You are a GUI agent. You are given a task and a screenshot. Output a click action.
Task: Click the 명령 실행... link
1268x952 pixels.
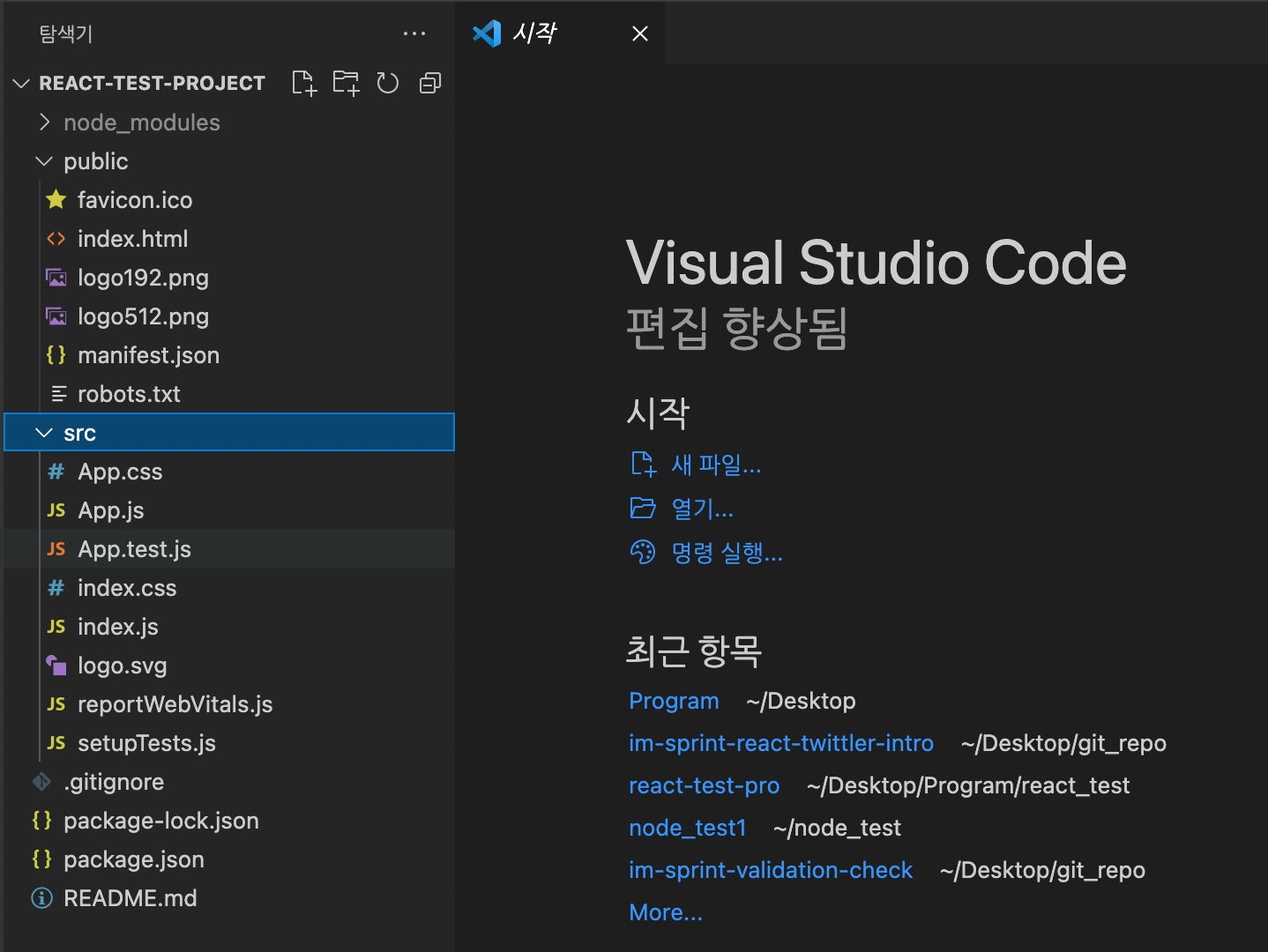coord(727,552)
